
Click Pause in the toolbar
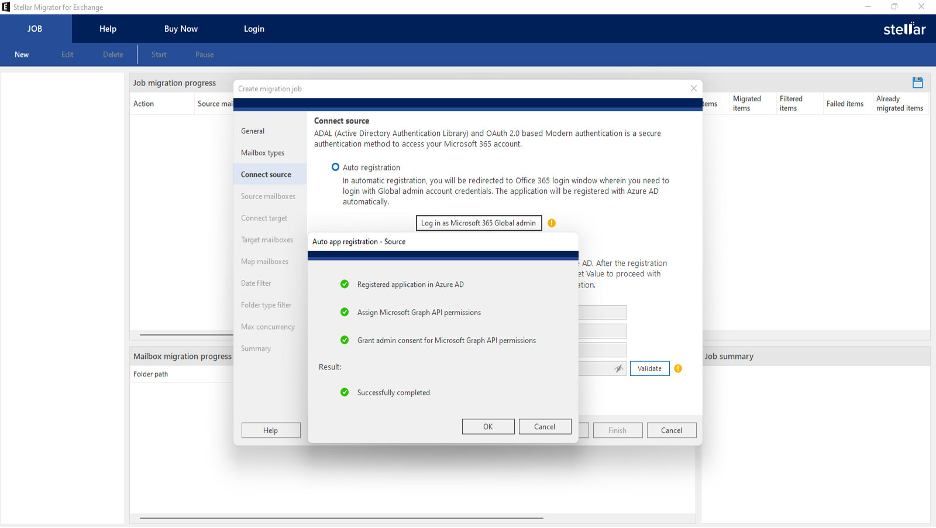click(x=204, y=54)
